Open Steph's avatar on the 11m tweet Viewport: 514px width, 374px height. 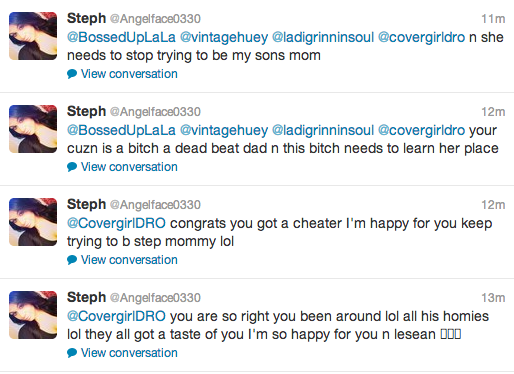pyautogui.click(x=33, y=36)
